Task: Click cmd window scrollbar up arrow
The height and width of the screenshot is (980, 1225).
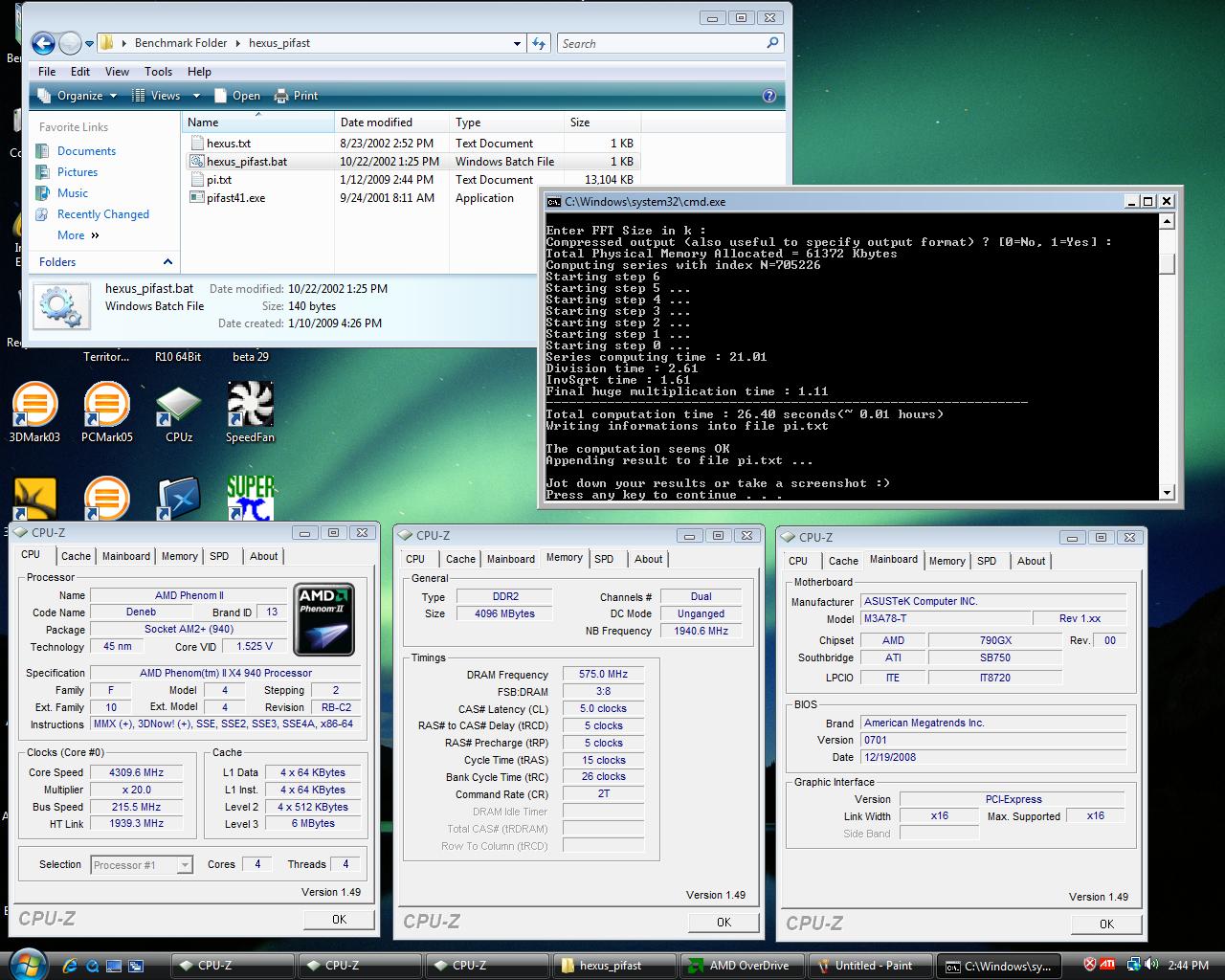Action: click(1167, 221)
